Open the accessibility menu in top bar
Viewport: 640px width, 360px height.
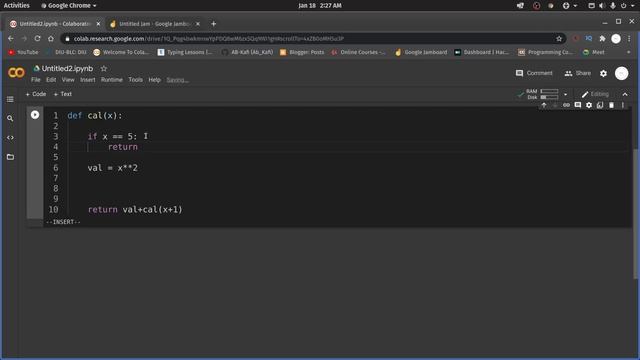click(569, 6)
